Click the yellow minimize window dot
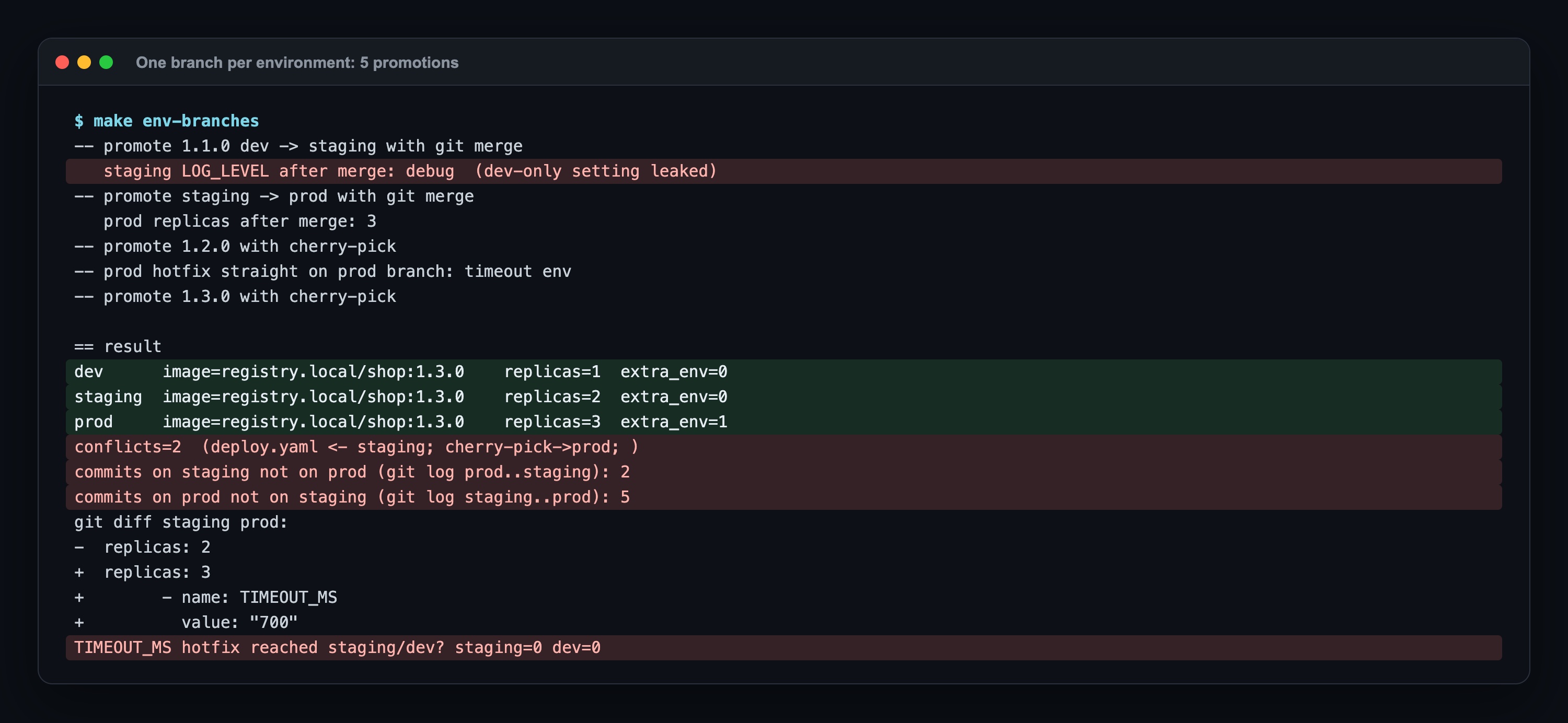Image resolution: width=1568 pixels, height=723 pixels. tap(84, 62)
